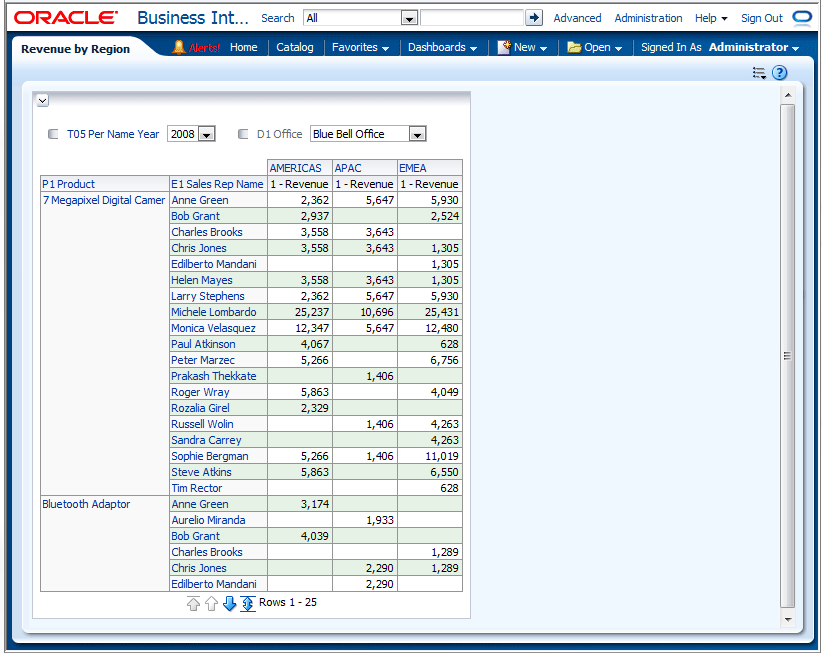Click the search go arrow button
The width and height of the screenshot is (822, 653).
[534, 18]
